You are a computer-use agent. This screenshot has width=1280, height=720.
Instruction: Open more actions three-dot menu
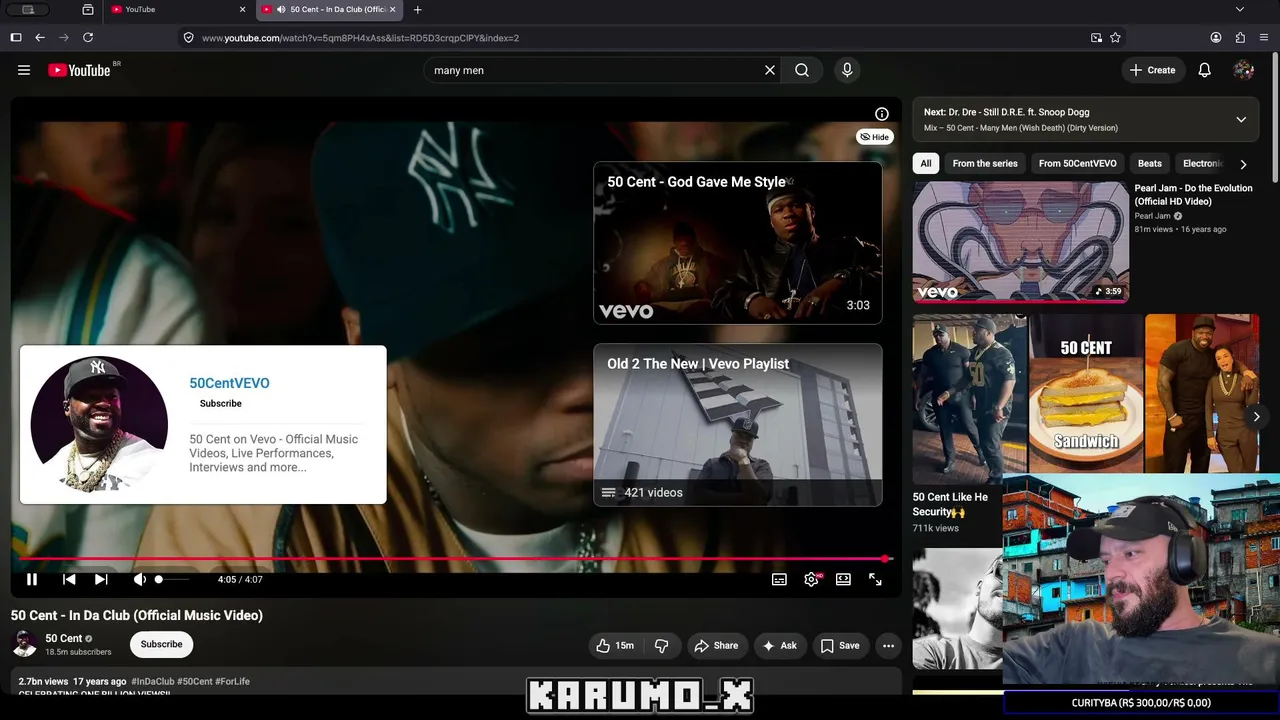point(888,646)
